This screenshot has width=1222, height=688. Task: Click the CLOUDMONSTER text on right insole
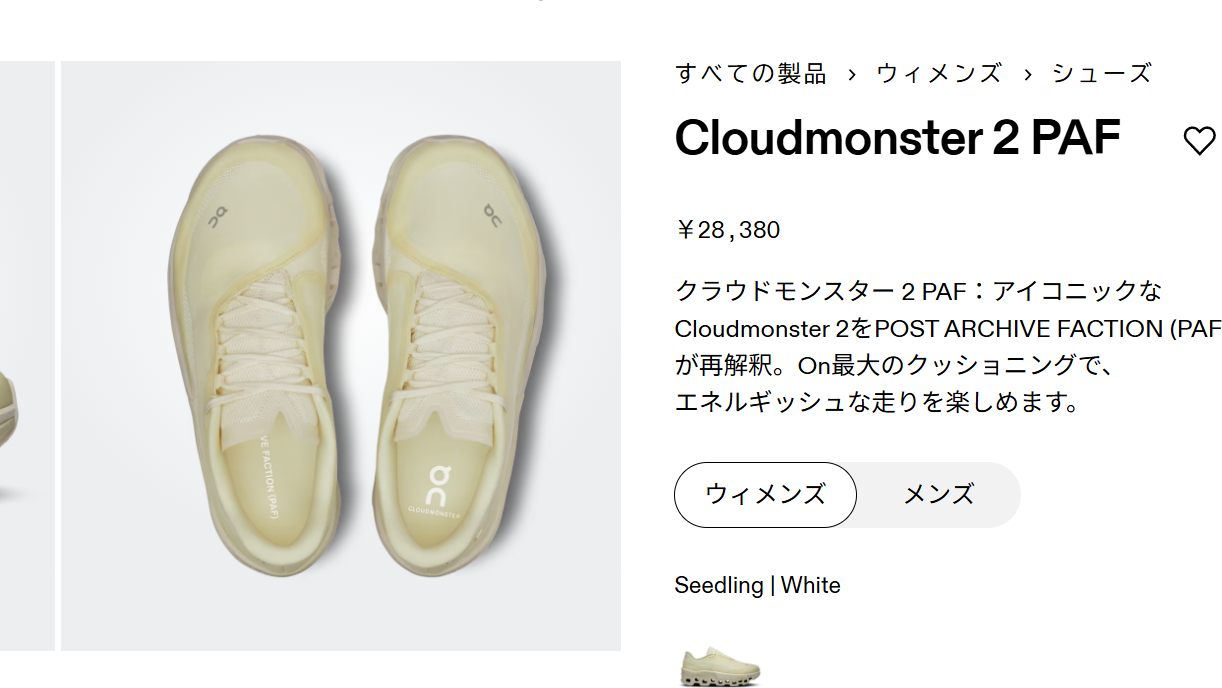tap(435, 511)
